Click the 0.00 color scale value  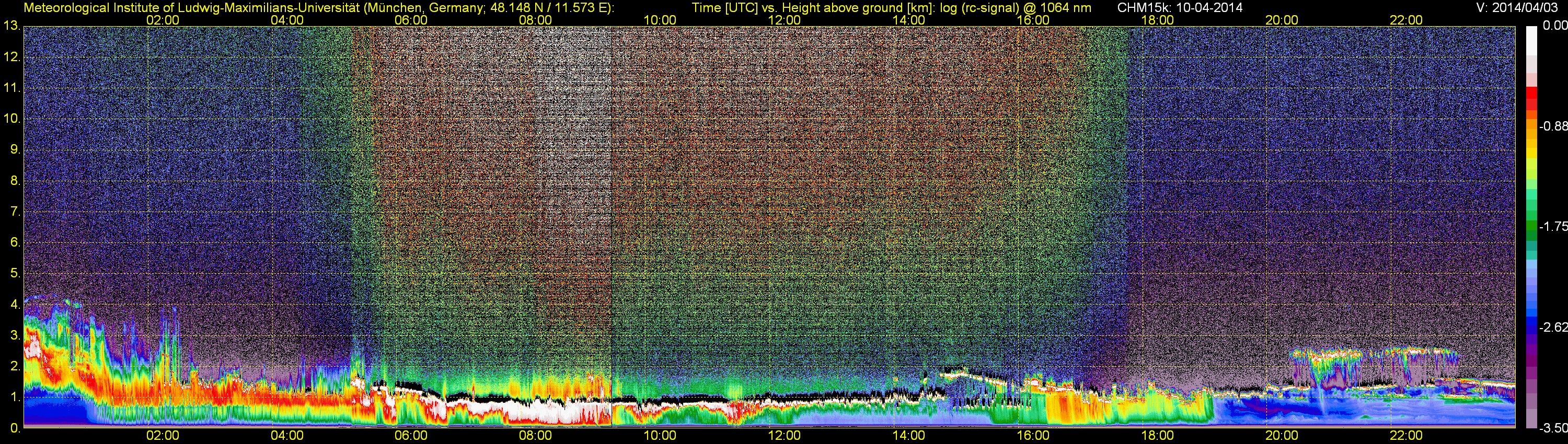tap(1554, 26)
